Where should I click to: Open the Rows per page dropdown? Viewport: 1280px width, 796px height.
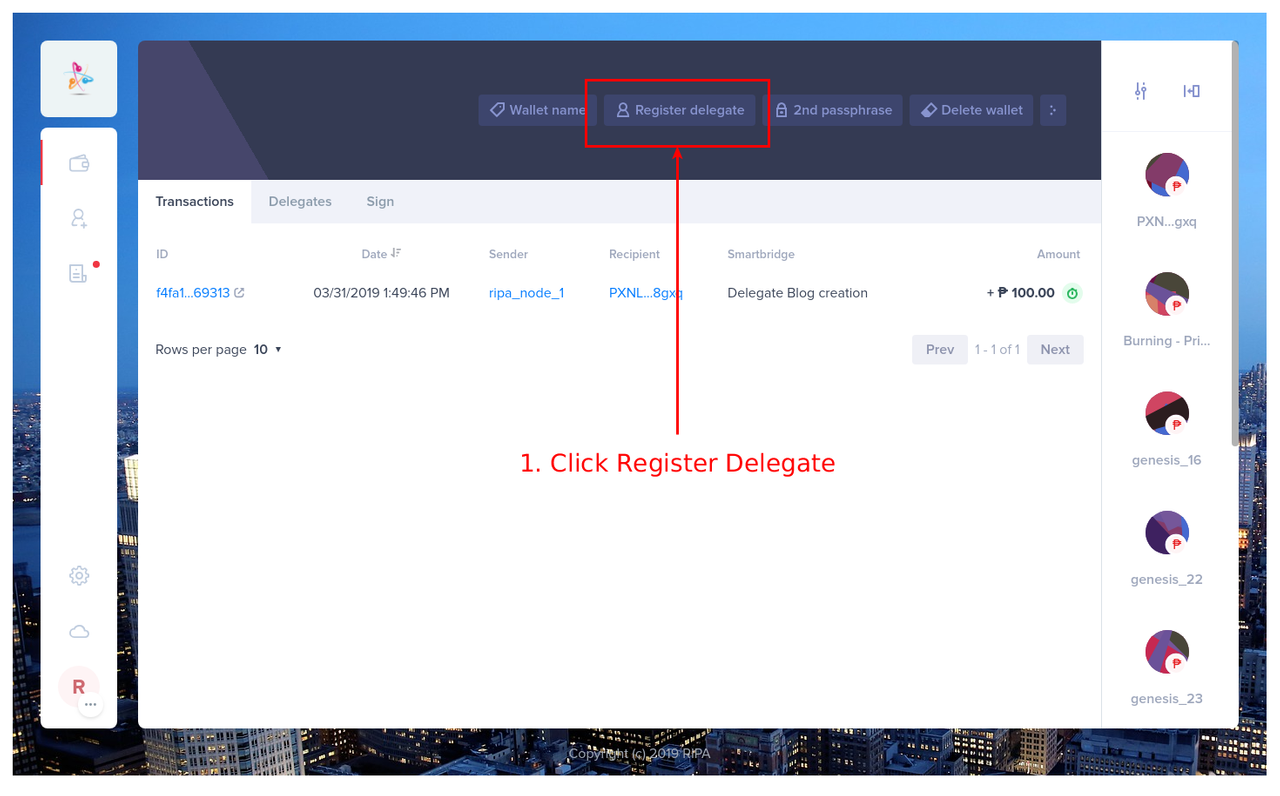click(268, 349)
